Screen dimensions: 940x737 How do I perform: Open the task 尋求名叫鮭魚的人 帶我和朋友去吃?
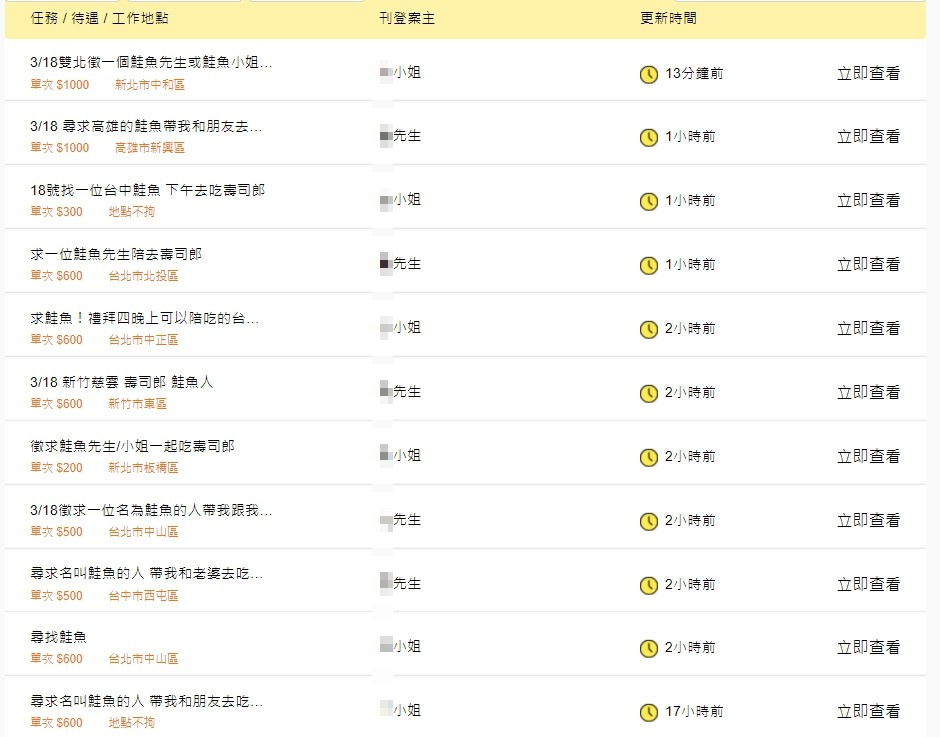[146, 701]
